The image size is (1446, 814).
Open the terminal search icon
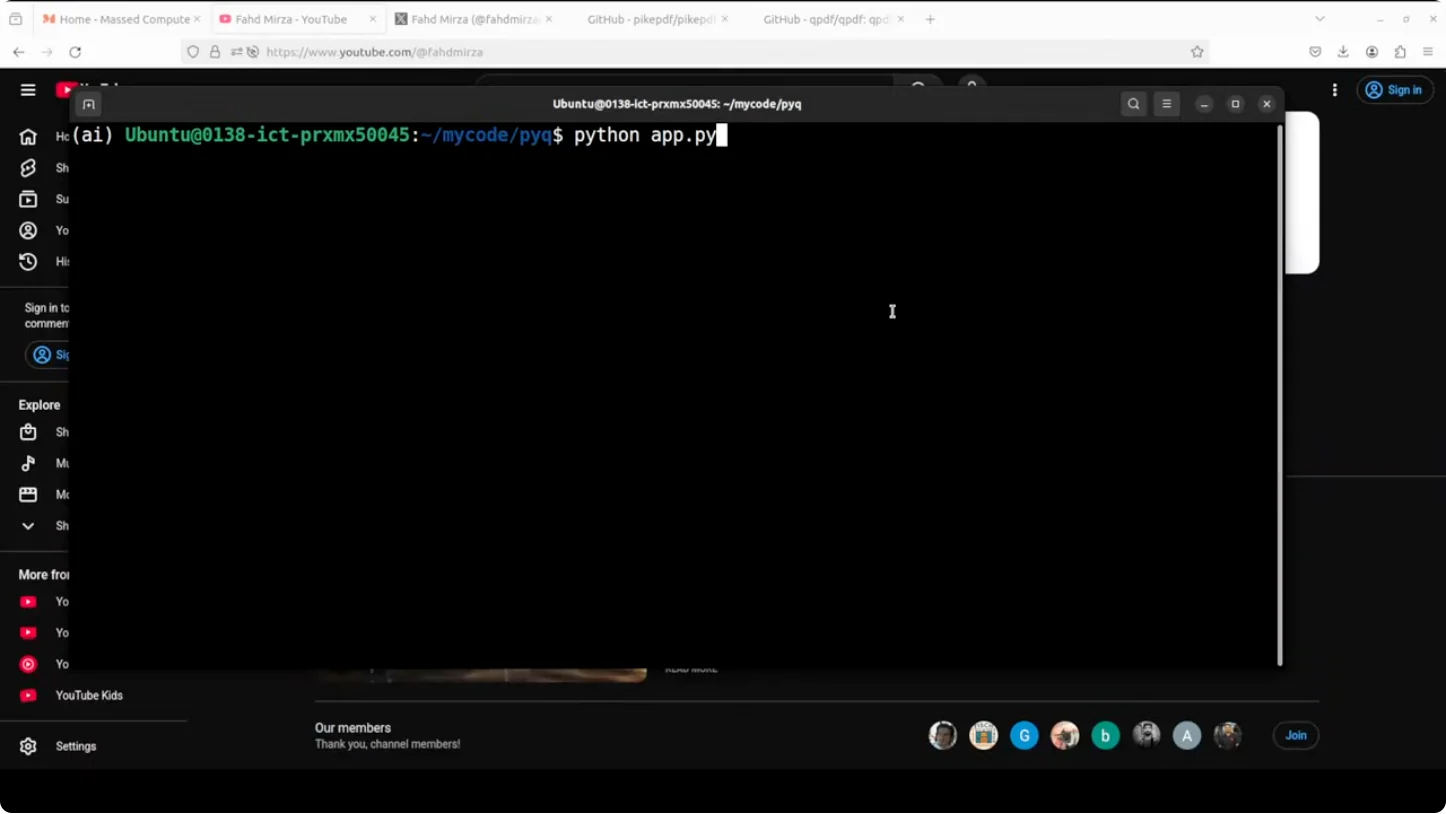(x=1133, y=104)
